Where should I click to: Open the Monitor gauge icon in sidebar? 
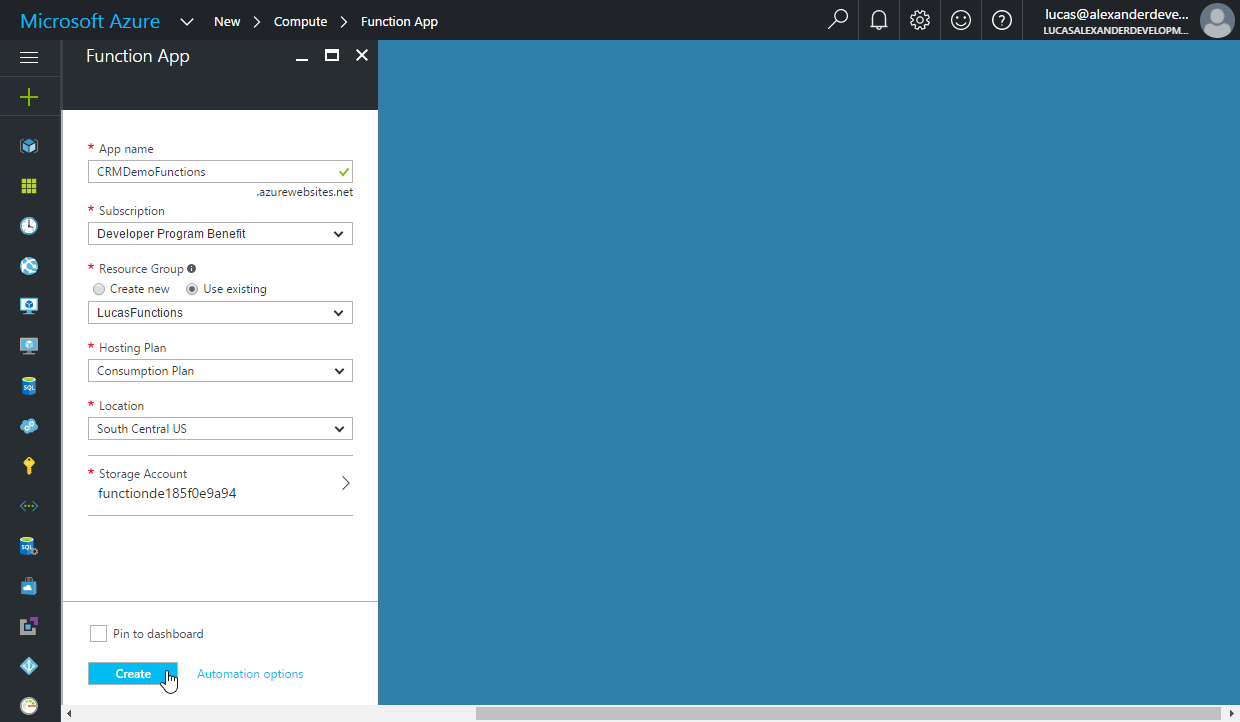(29, 705)
